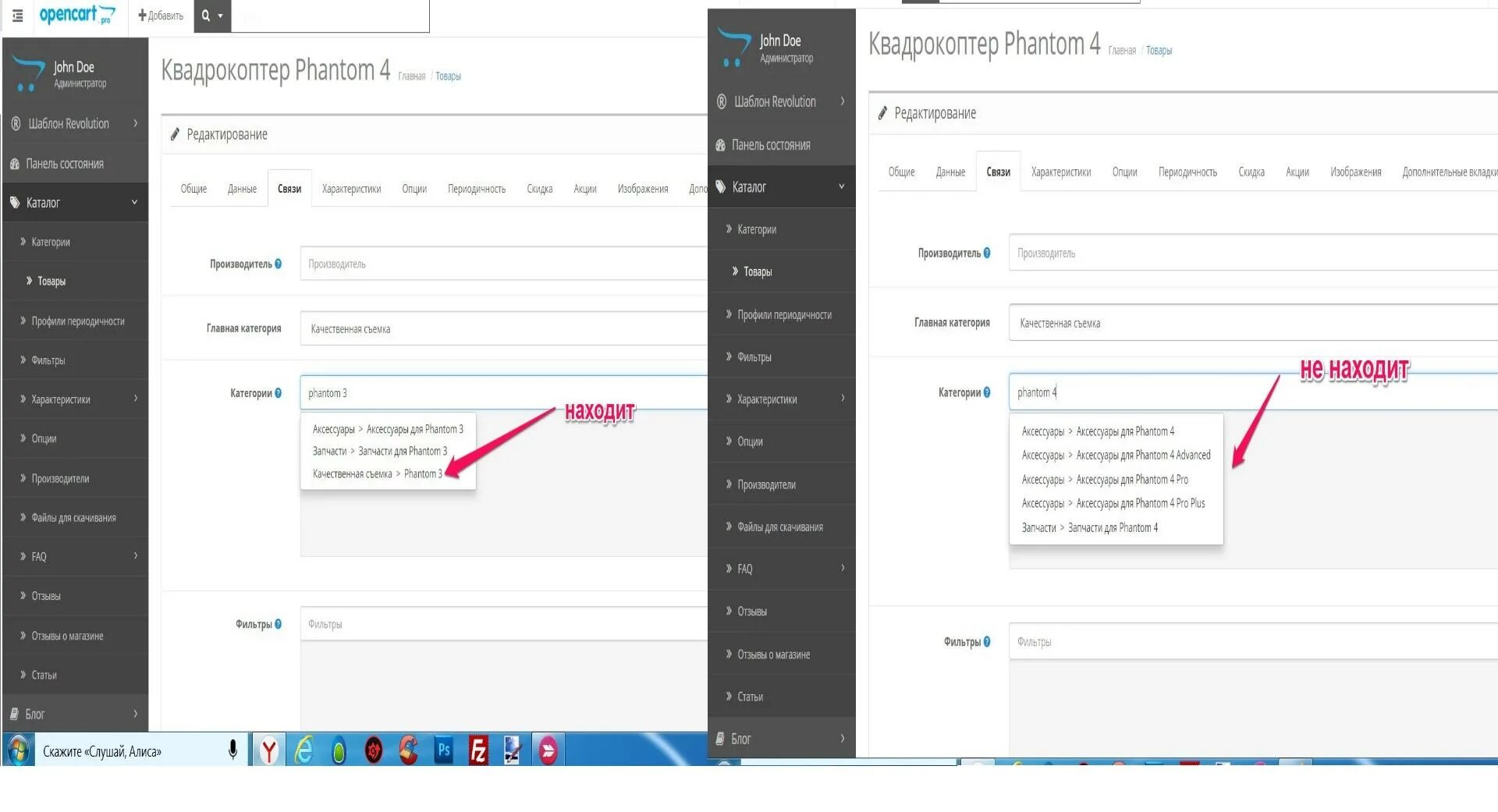Switch to 'Акции' tab in right window
The image size is (1498, 812).
[x=1297, y=172]
